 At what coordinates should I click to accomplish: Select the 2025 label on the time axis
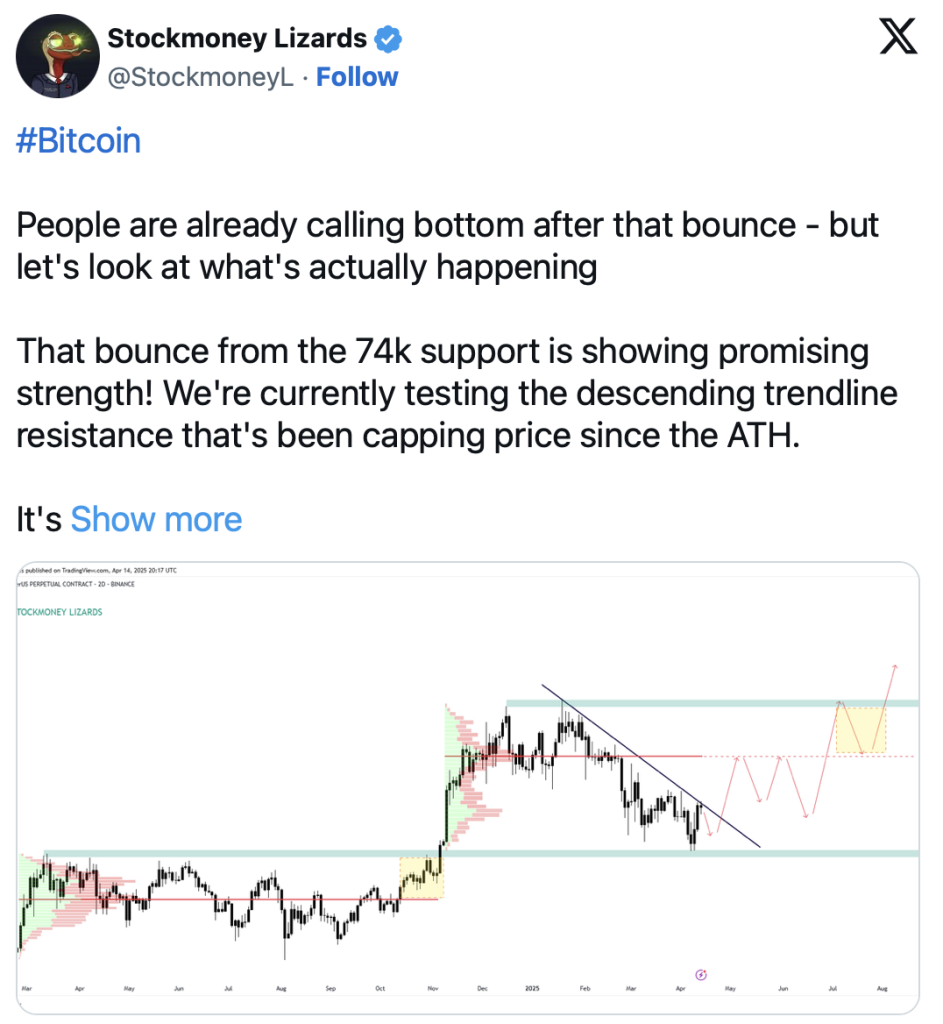[532, 989]
